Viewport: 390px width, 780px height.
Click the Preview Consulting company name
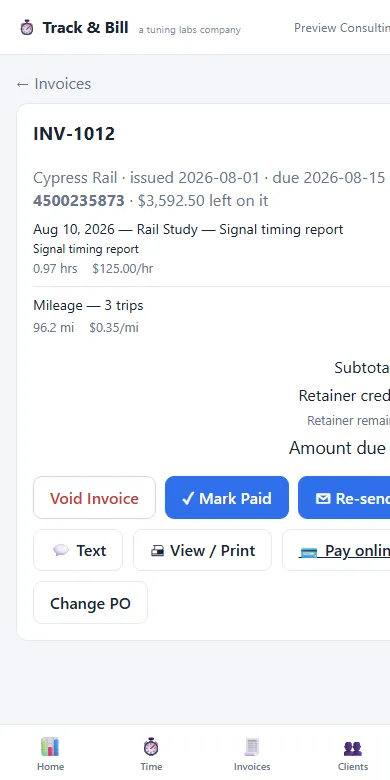[342, 28]
